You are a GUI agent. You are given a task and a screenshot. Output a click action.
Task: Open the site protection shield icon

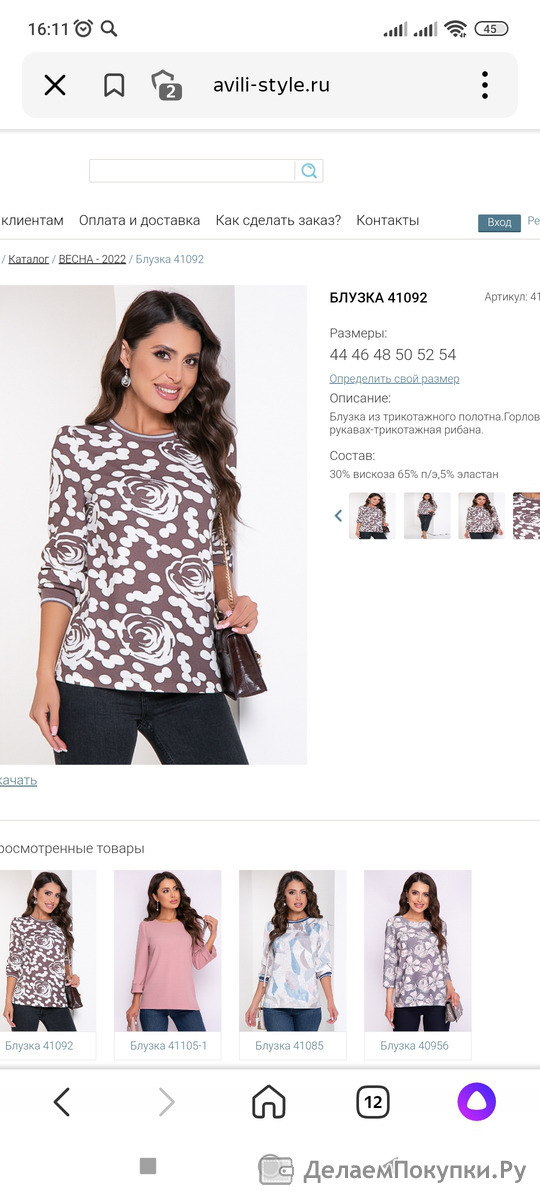coord(165,85)
